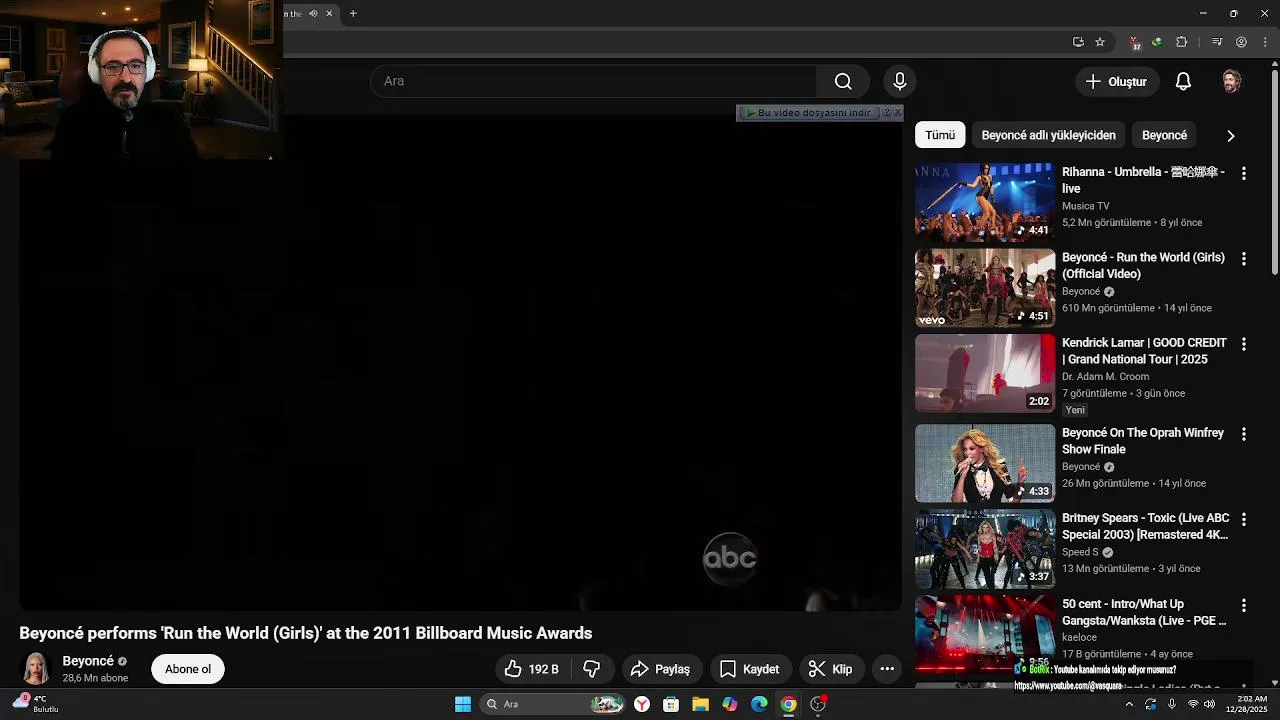The image size is (1280, 720).
Task: Click Kaydet save button
Action: click(x=750, y=669)
